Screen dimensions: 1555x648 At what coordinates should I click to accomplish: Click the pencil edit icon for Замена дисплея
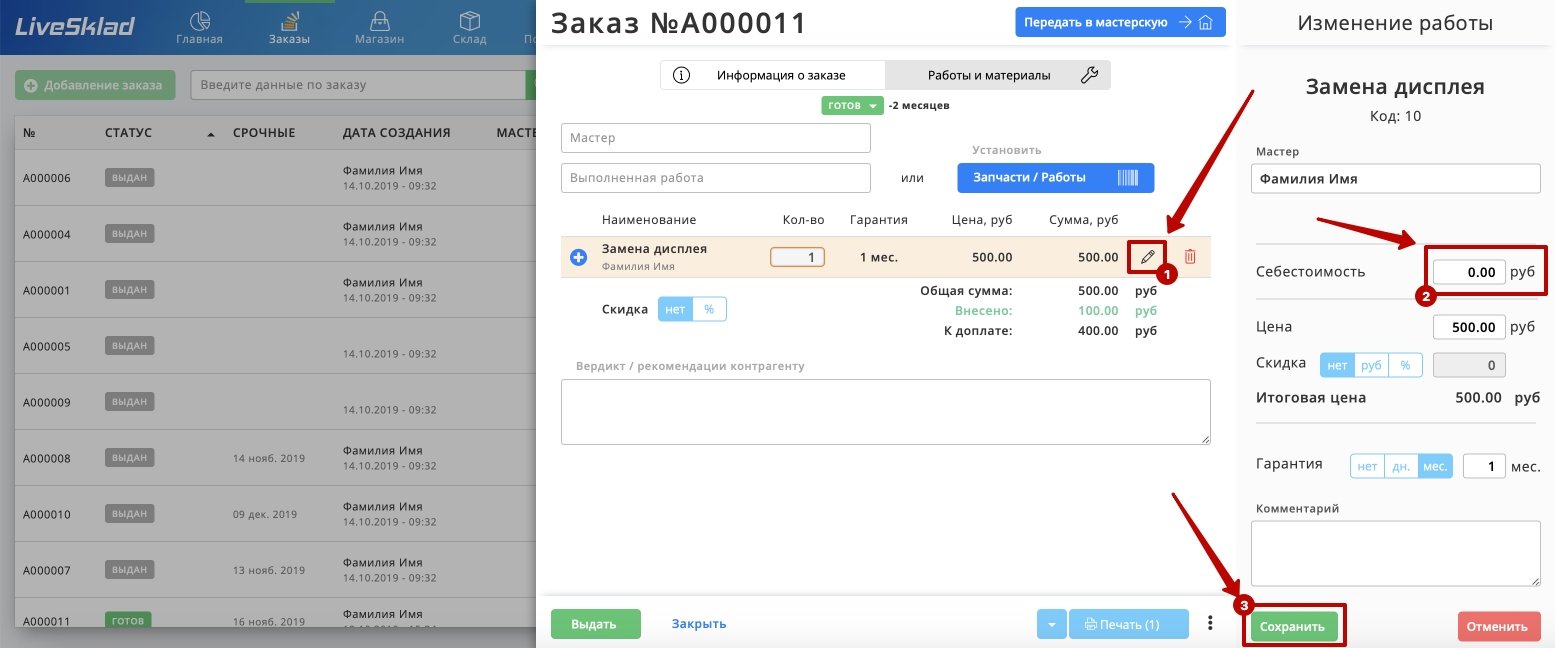click(1147, 257)
